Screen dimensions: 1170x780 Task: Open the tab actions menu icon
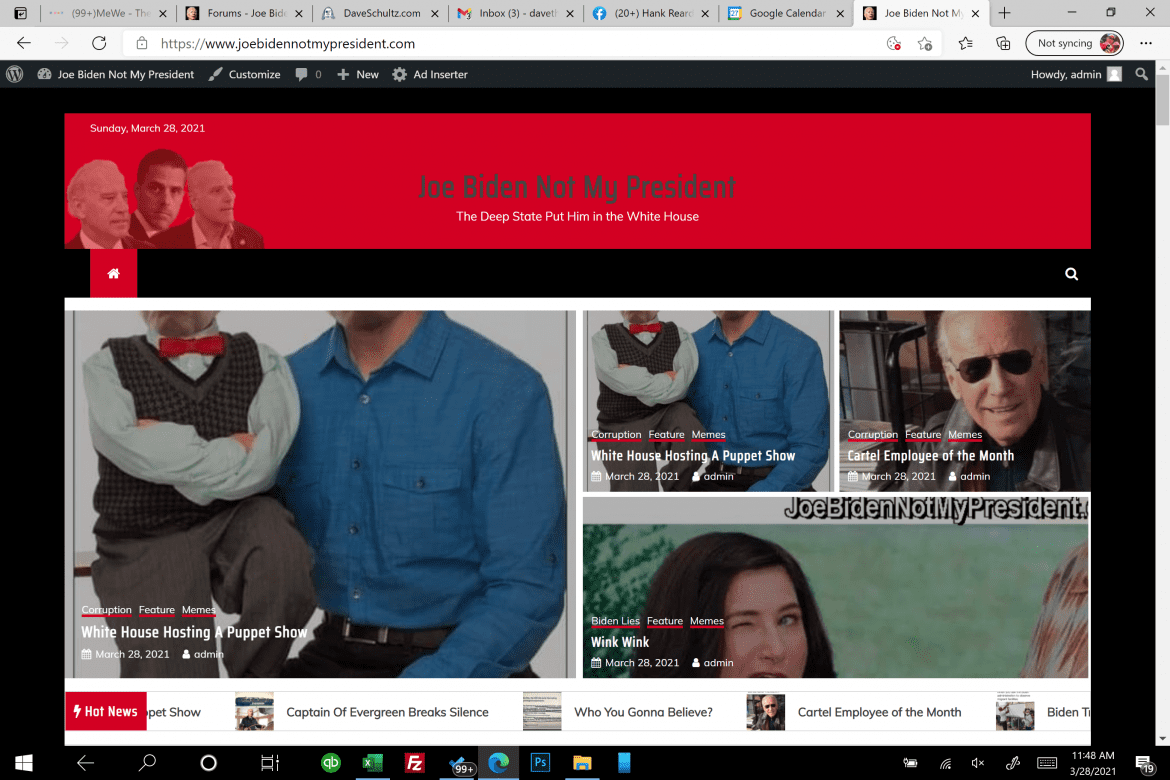21,13
